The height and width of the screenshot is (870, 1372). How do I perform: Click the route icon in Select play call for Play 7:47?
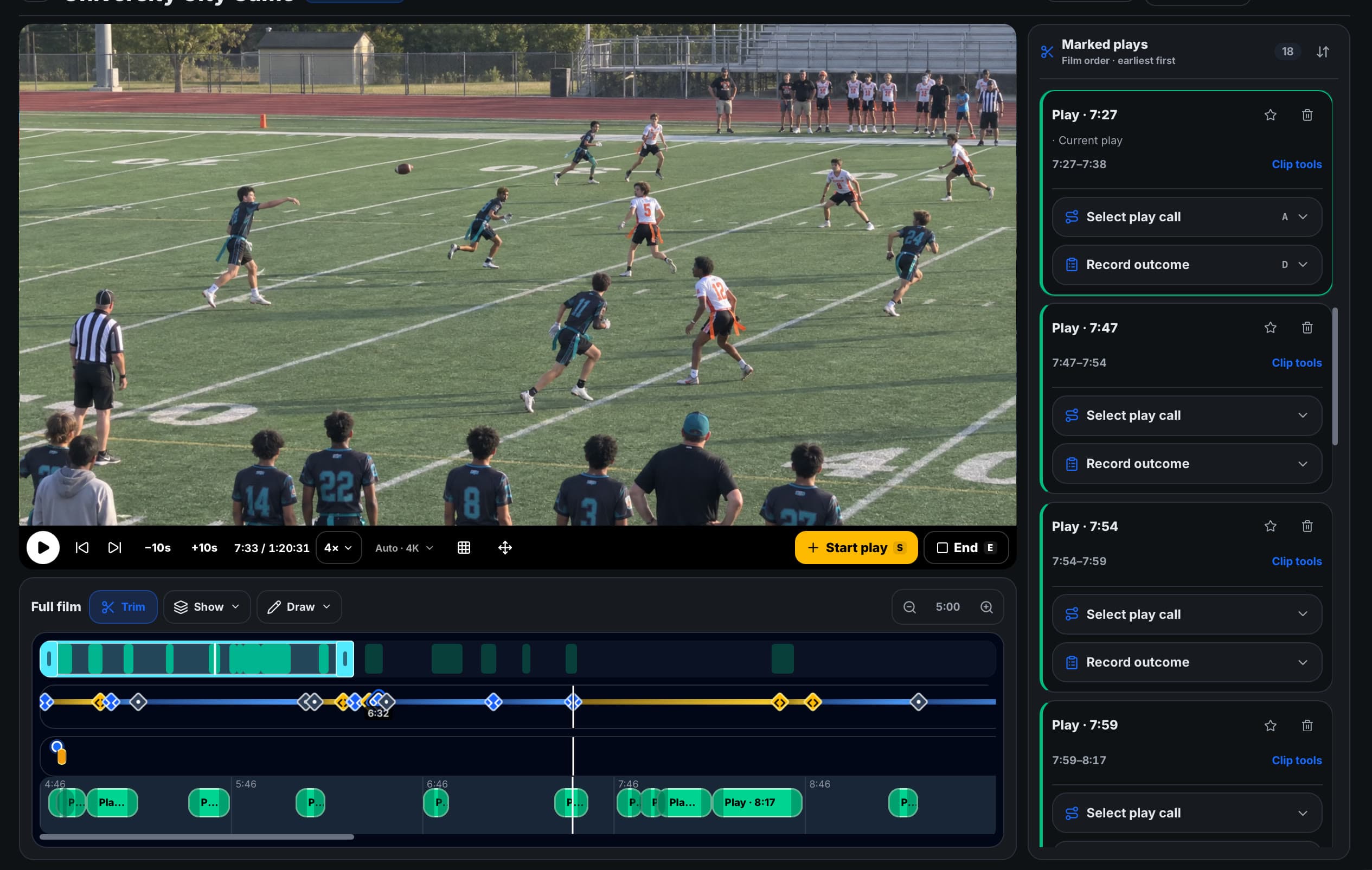point(1071,415)
